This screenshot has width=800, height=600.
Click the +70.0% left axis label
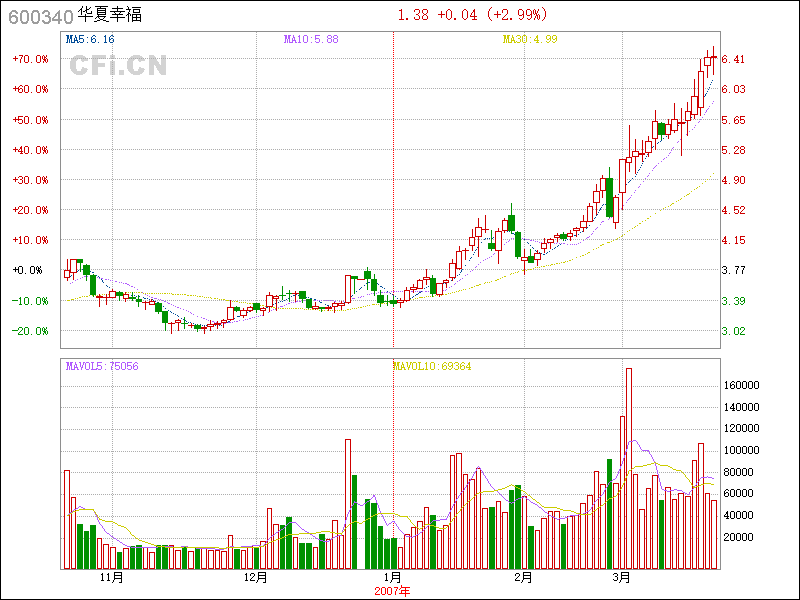pos(30,59)
